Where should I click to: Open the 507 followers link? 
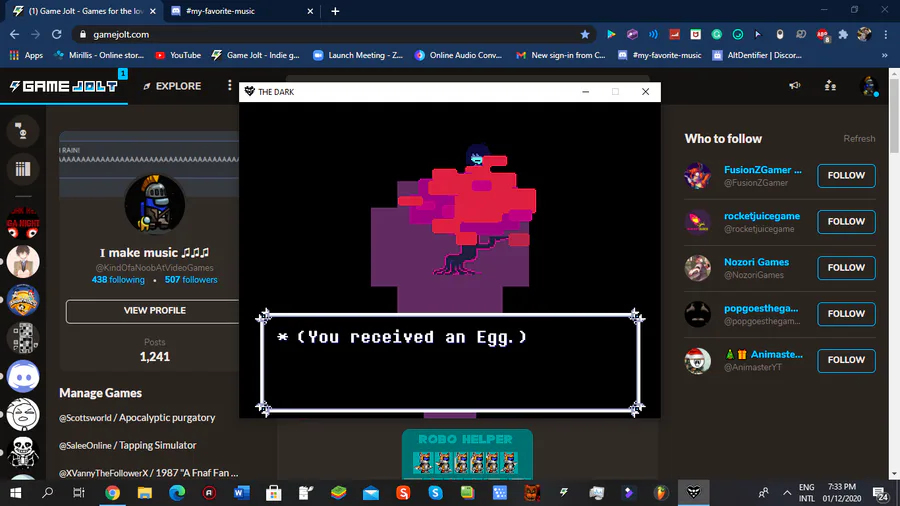[191, 280]
